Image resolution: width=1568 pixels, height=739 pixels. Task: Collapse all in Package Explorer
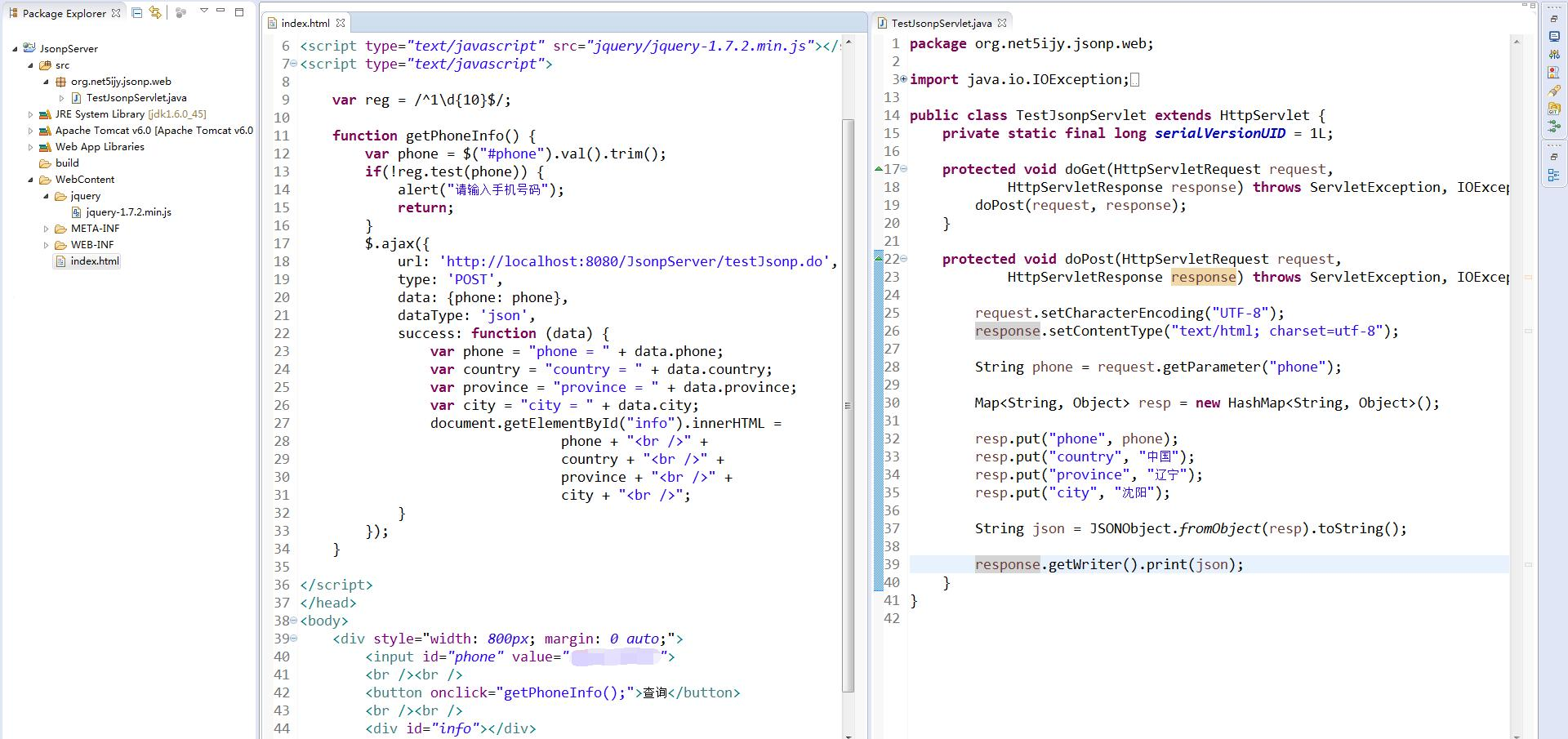137,12
